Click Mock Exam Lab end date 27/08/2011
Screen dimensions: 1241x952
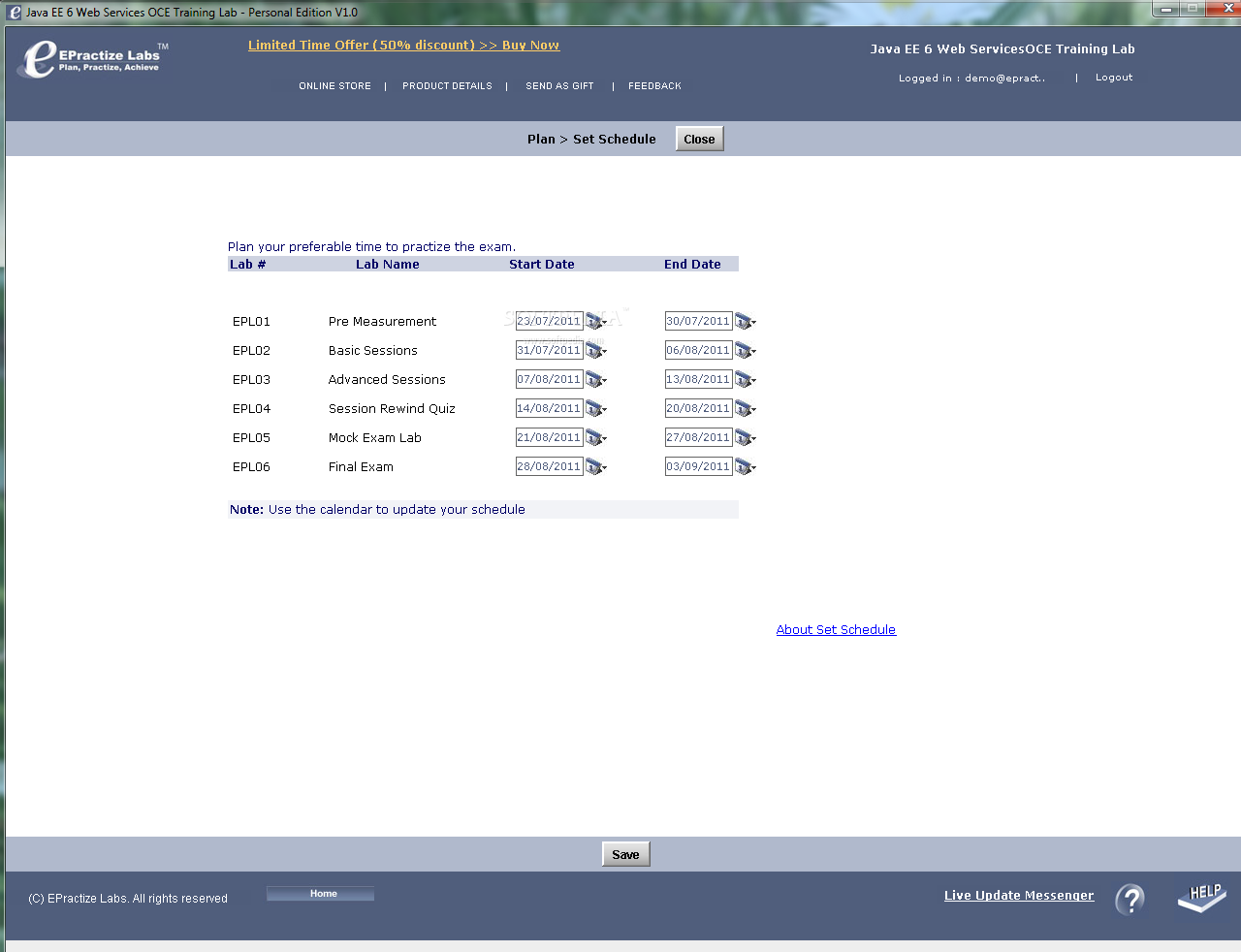coord(699,437)
